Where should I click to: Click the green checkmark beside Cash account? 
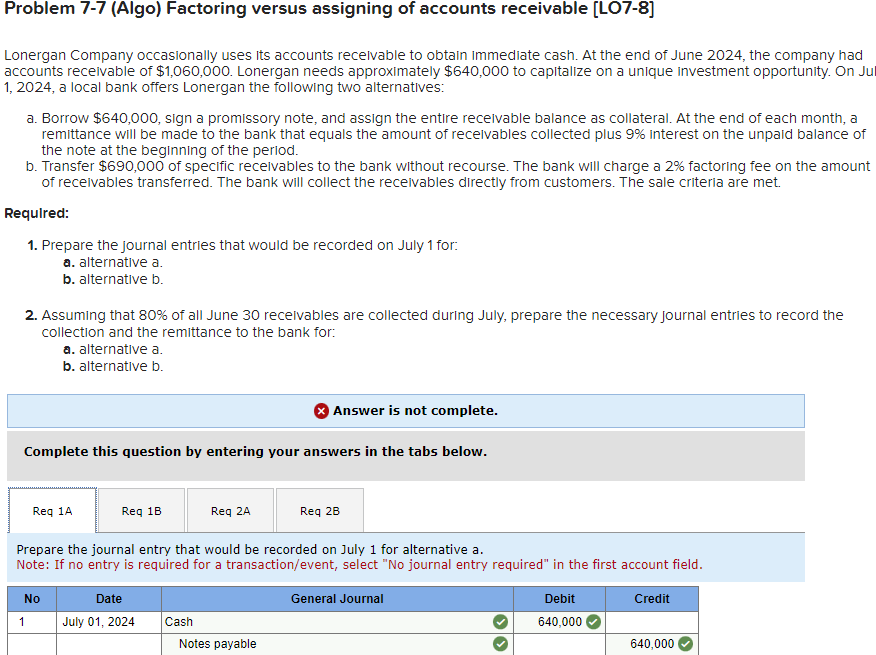coord(499,621)
